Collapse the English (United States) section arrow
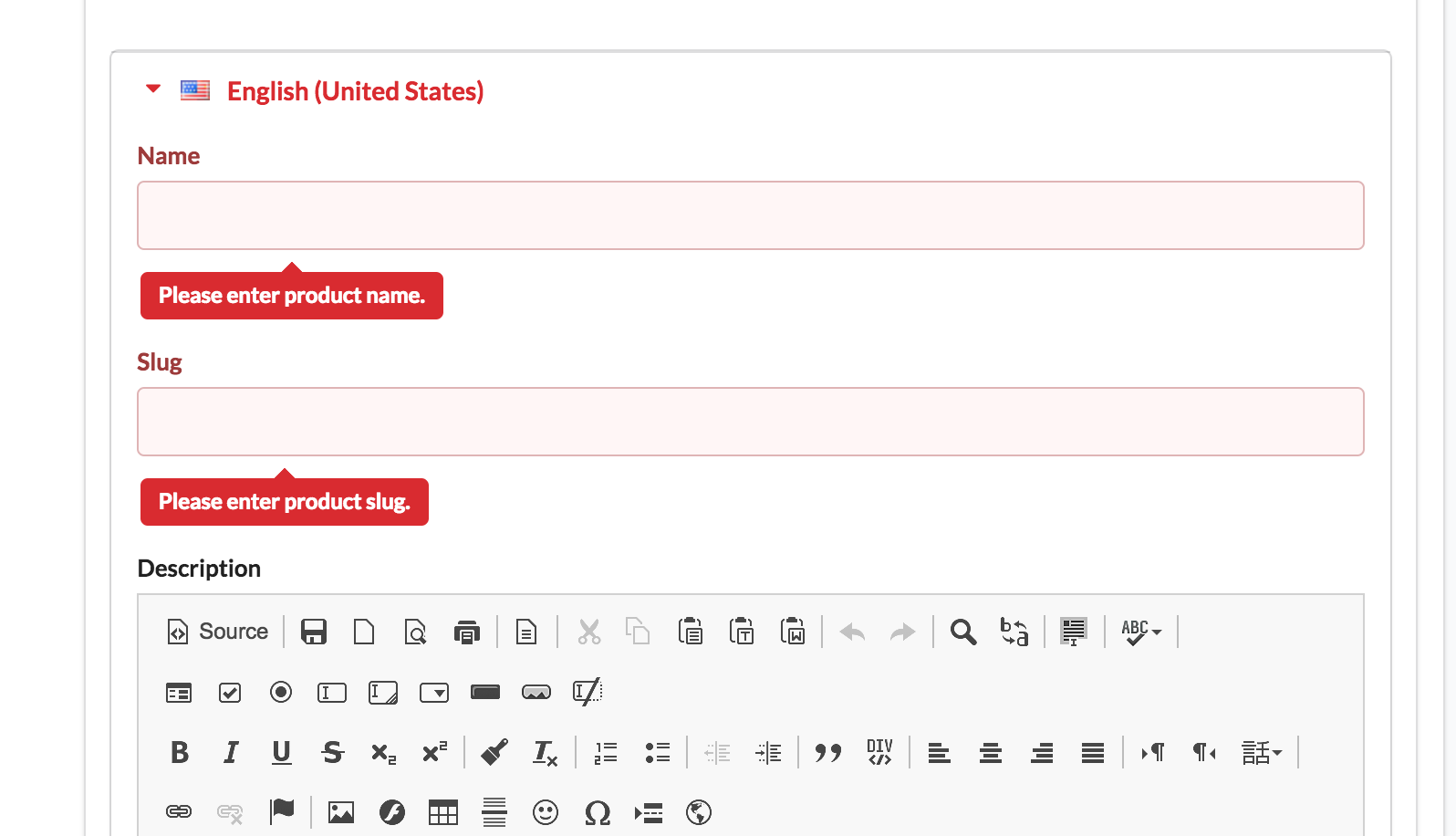The height and width of the screenshot is (836, 1456). (153, 89)
